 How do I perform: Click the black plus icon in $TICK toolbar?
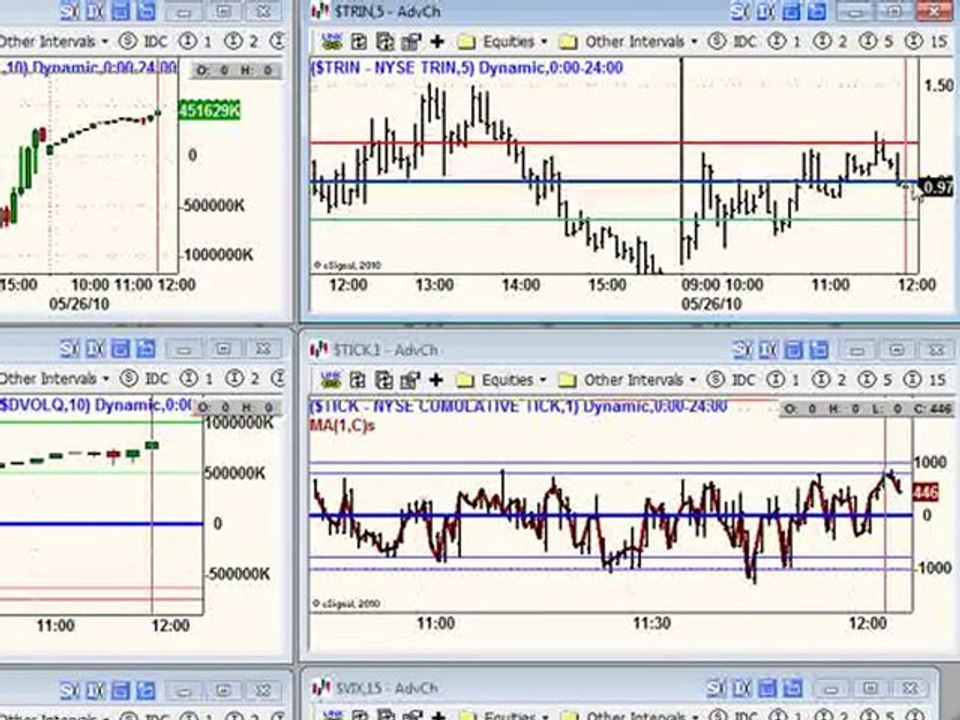[436, 380]
